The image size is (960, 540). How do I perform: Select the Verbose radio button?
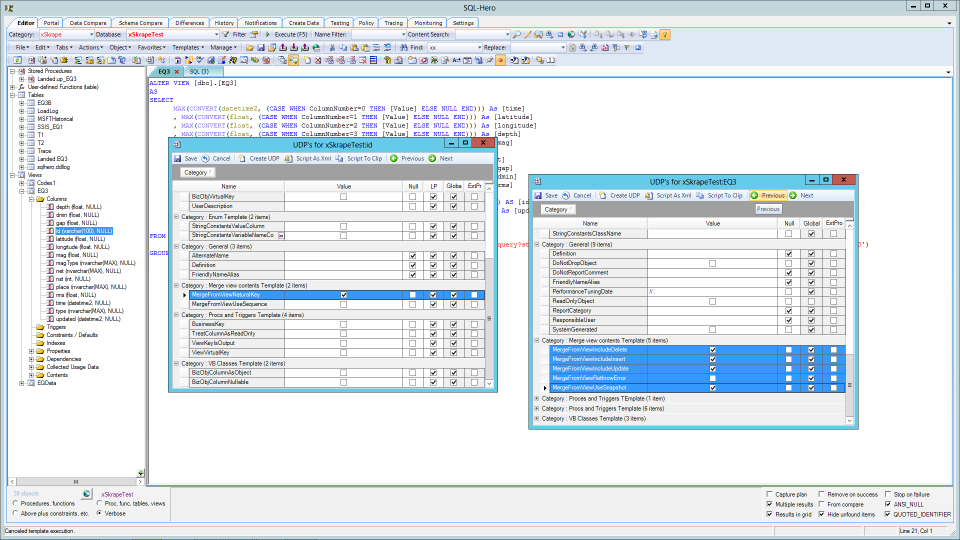[x=99, y=513]
